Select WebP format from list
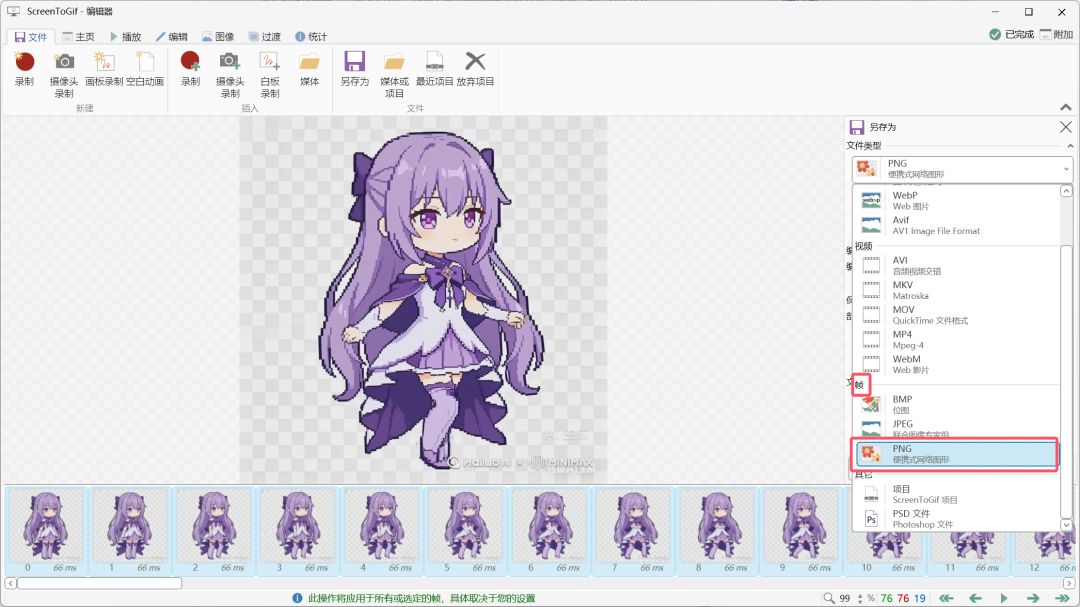The width and height of the screenshot is (1080, 607). tap(956, 200)
